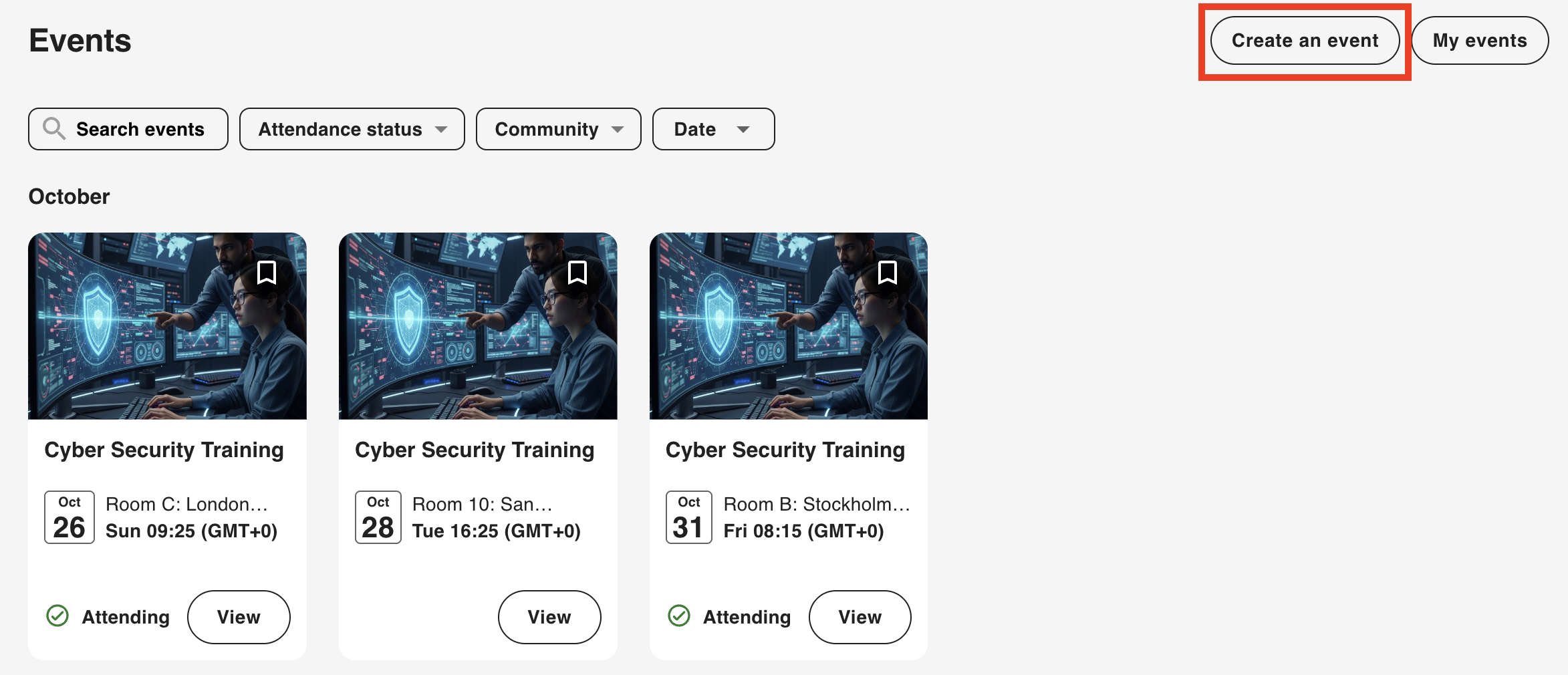Viewport: 1568px width, 675px height.
Task: Click the Oct 31 calendar date icon
Action: tap(689, 517)
